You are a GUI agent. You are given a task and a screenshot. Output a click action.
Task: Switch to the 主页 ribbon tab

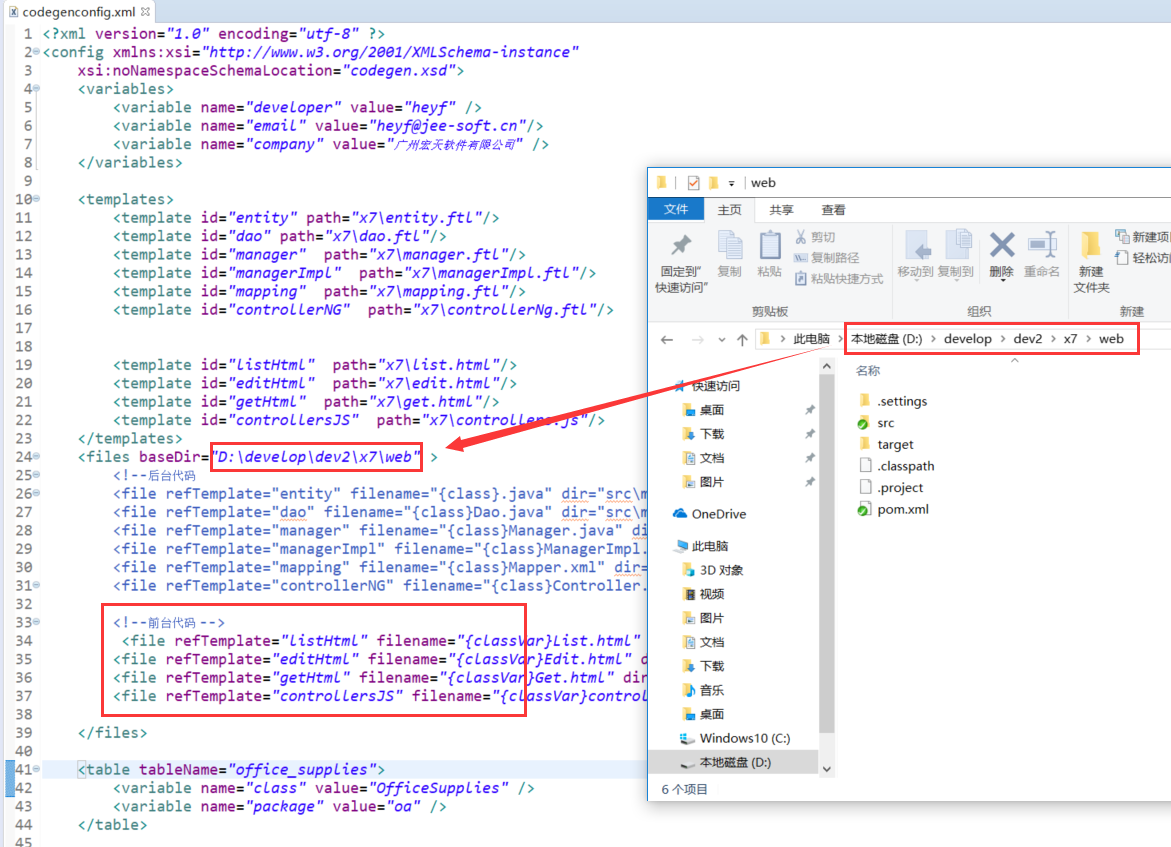point(729,210)
